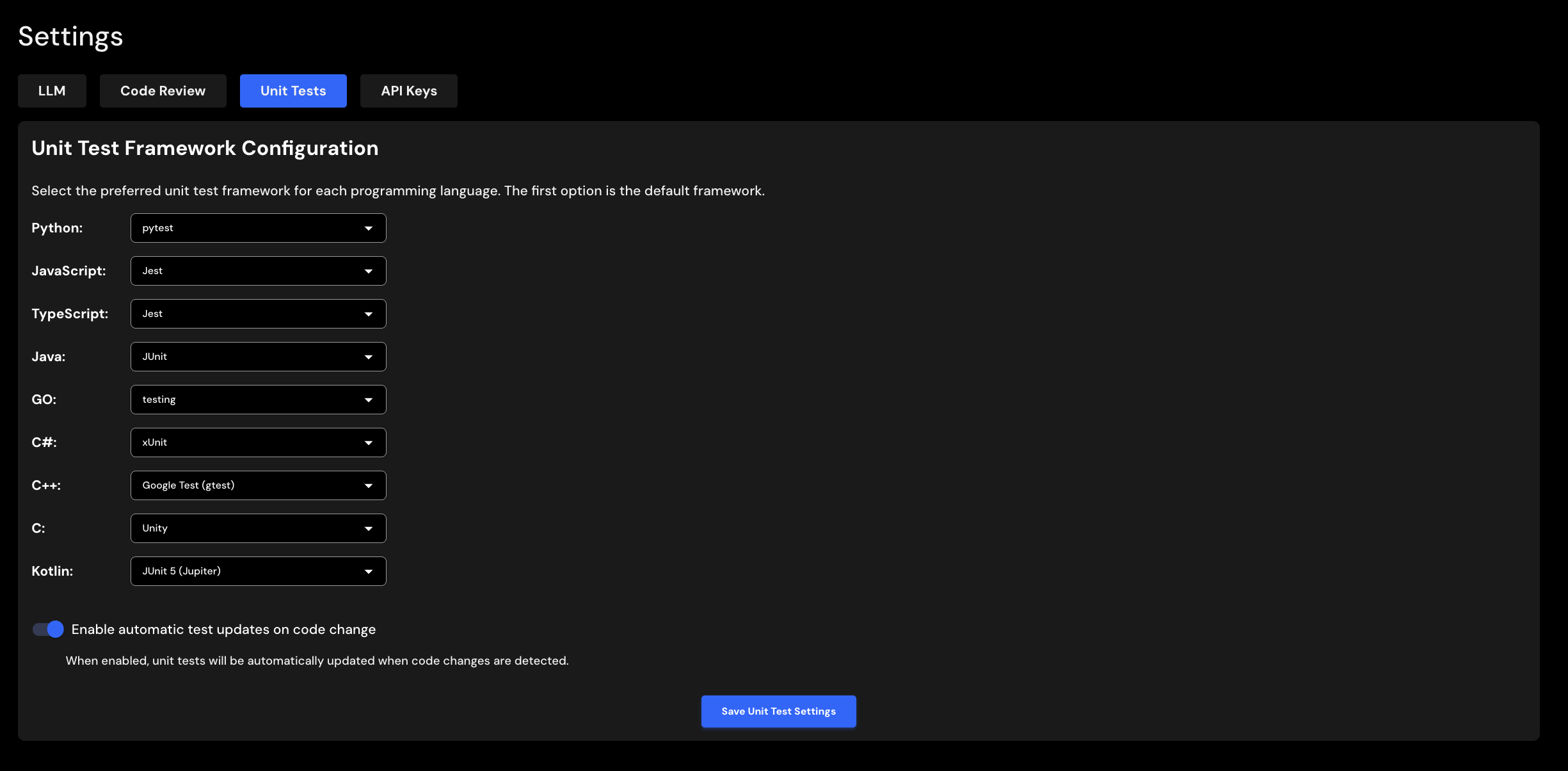Open the C framework selector

tap(258, 528)
